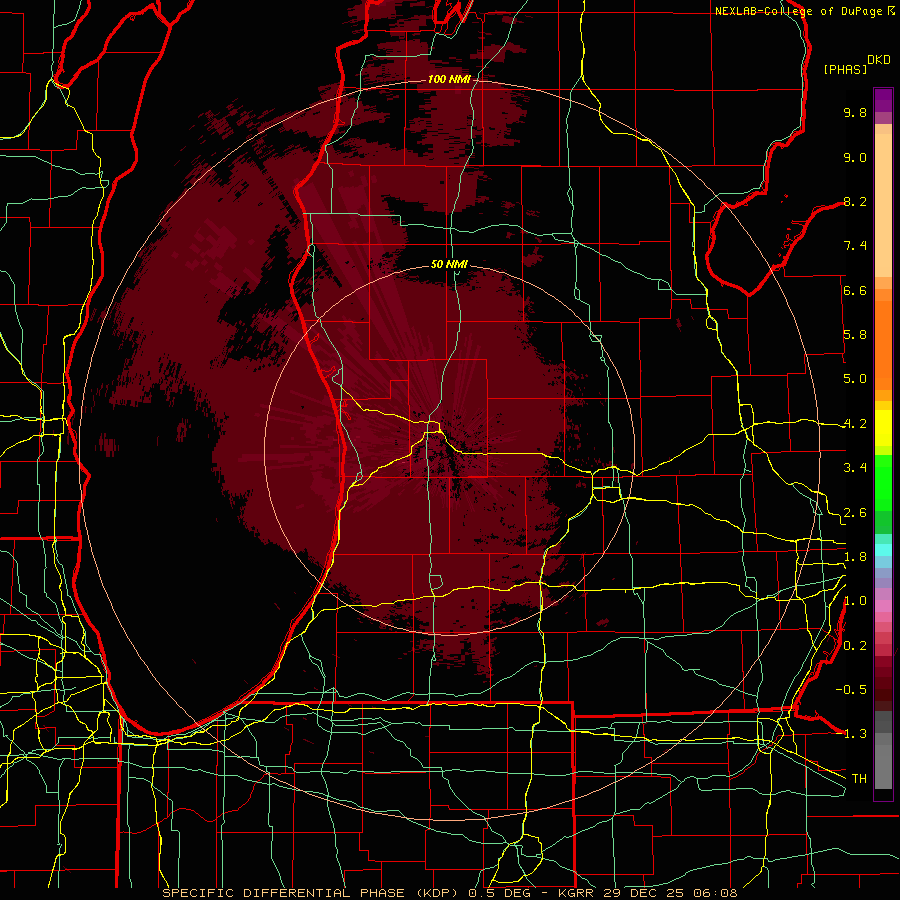Screen dimensions: 900x900
Task: Click the 9.8 scale value
Action: [855, 112]
